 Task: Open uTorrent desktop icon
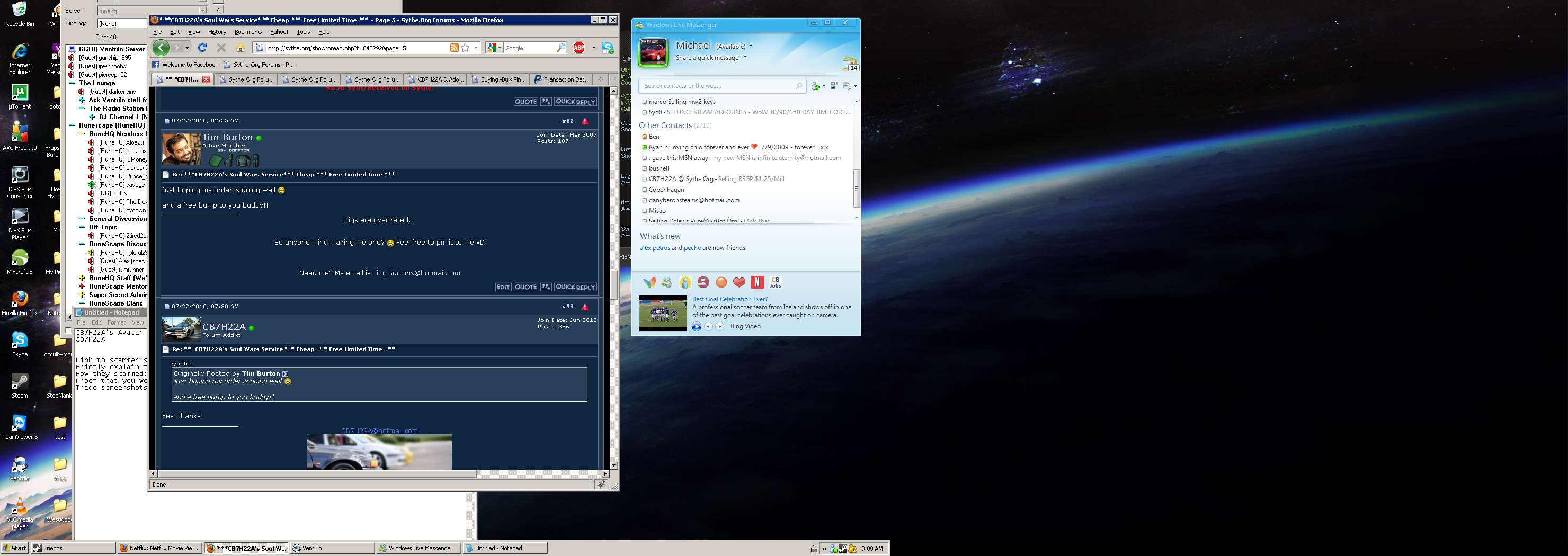pos(20,97)
